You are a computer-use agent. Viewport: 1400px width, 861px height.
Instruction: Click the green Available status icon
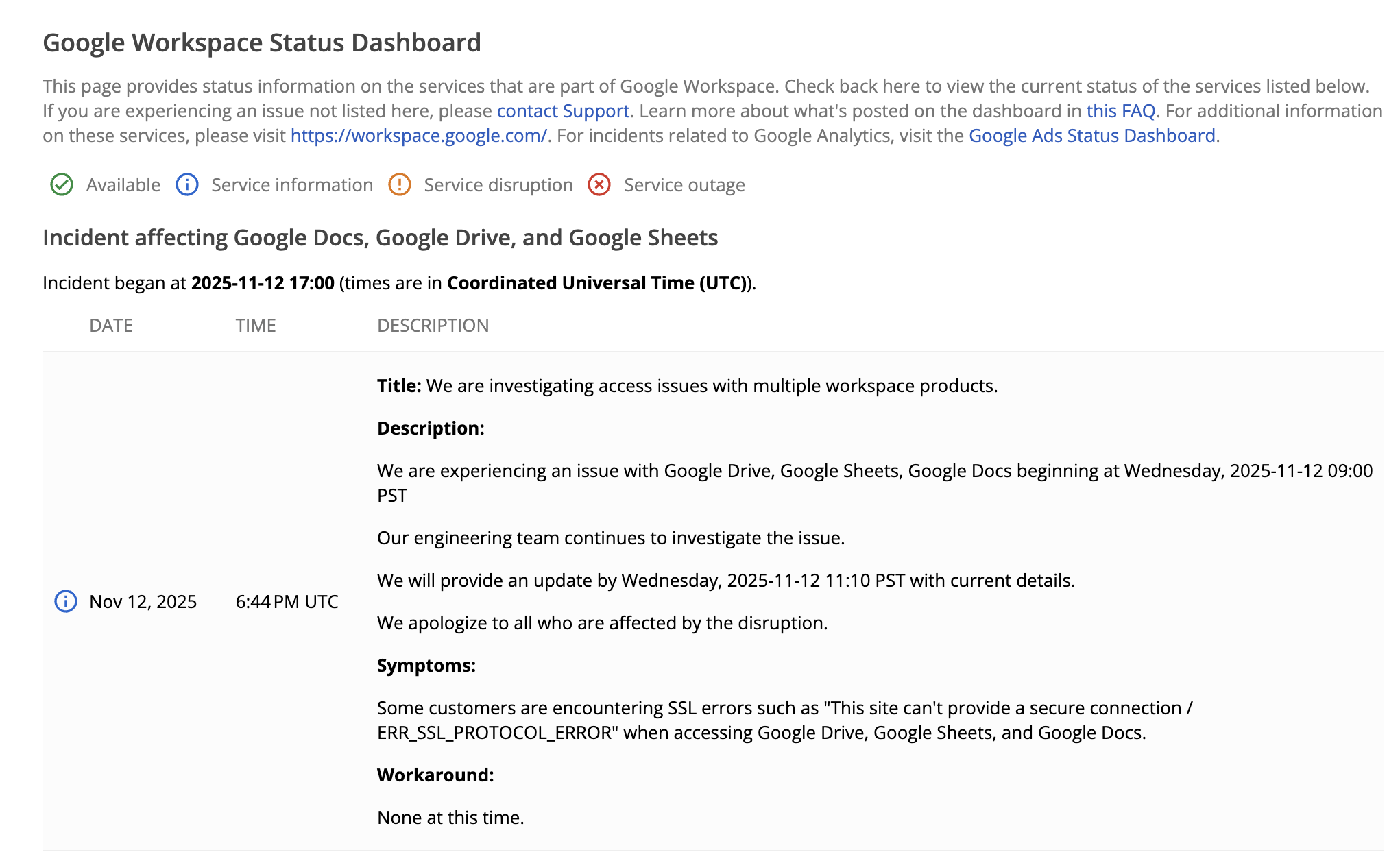tap(62, 184)
